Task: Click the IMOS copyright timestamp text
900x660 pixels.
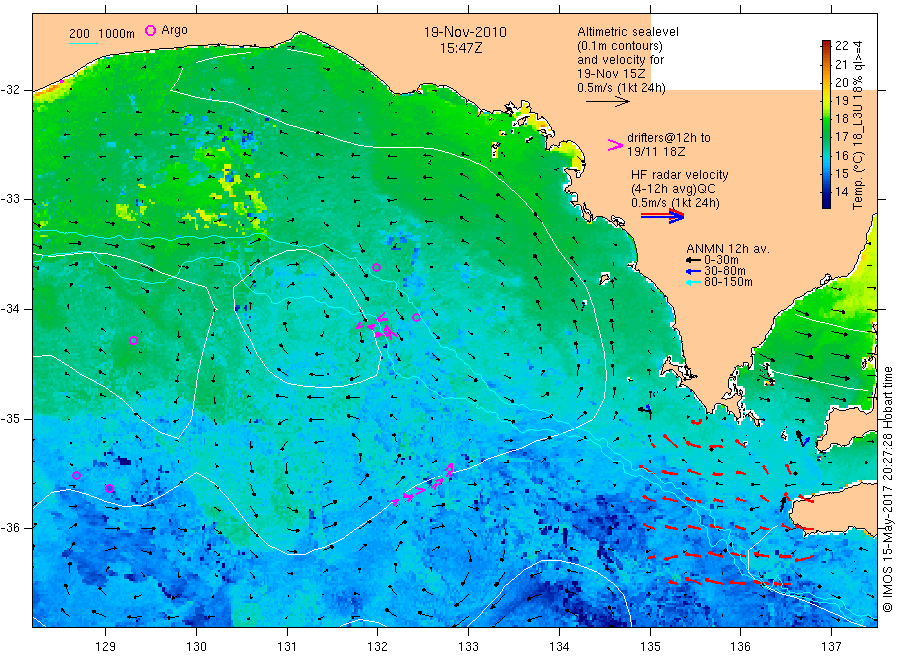Action: click(x=888, y=489)
